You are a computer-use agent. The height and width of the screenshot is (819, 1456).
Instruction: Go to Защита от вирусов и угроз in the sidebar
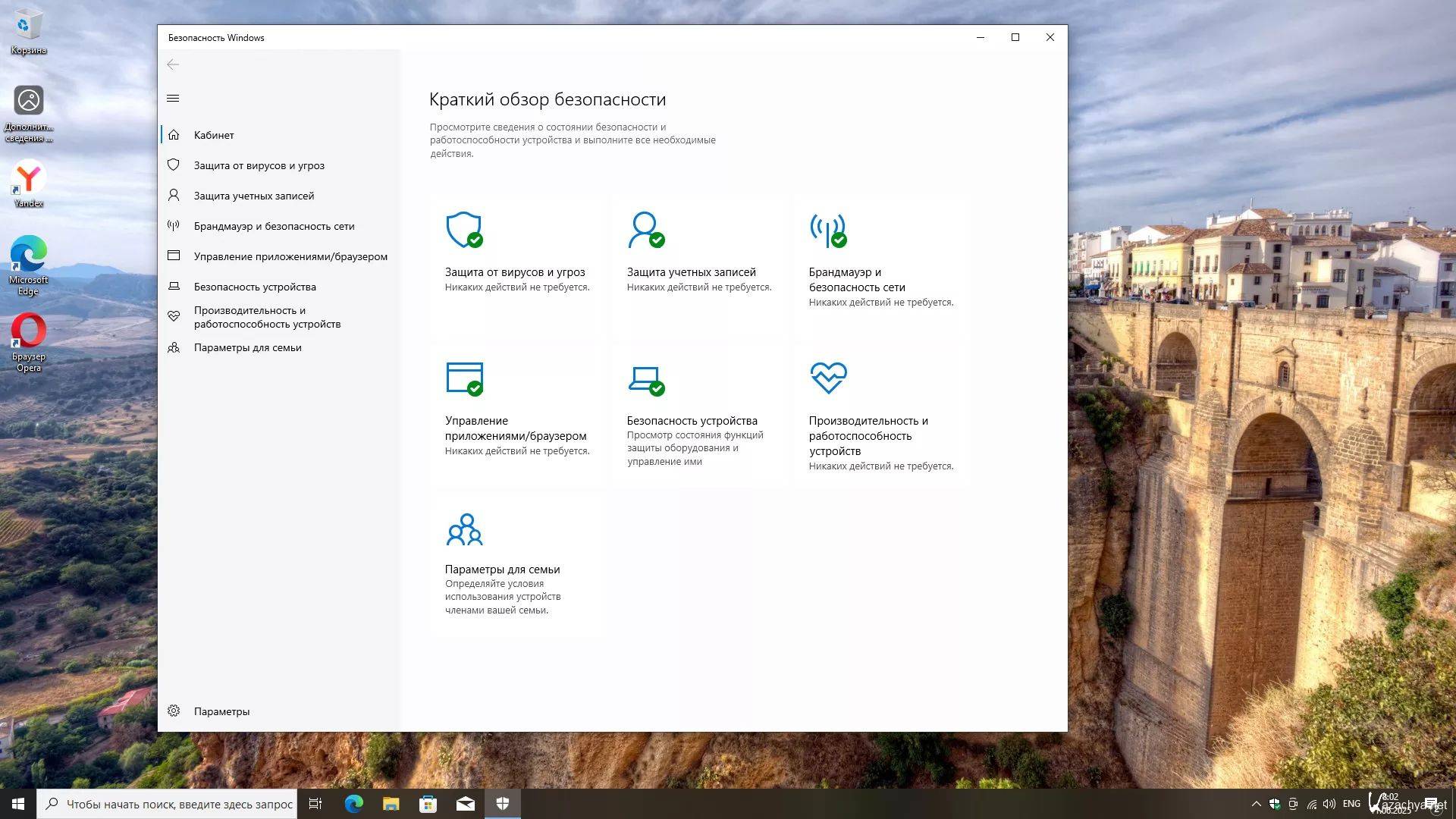pos(259,165)
